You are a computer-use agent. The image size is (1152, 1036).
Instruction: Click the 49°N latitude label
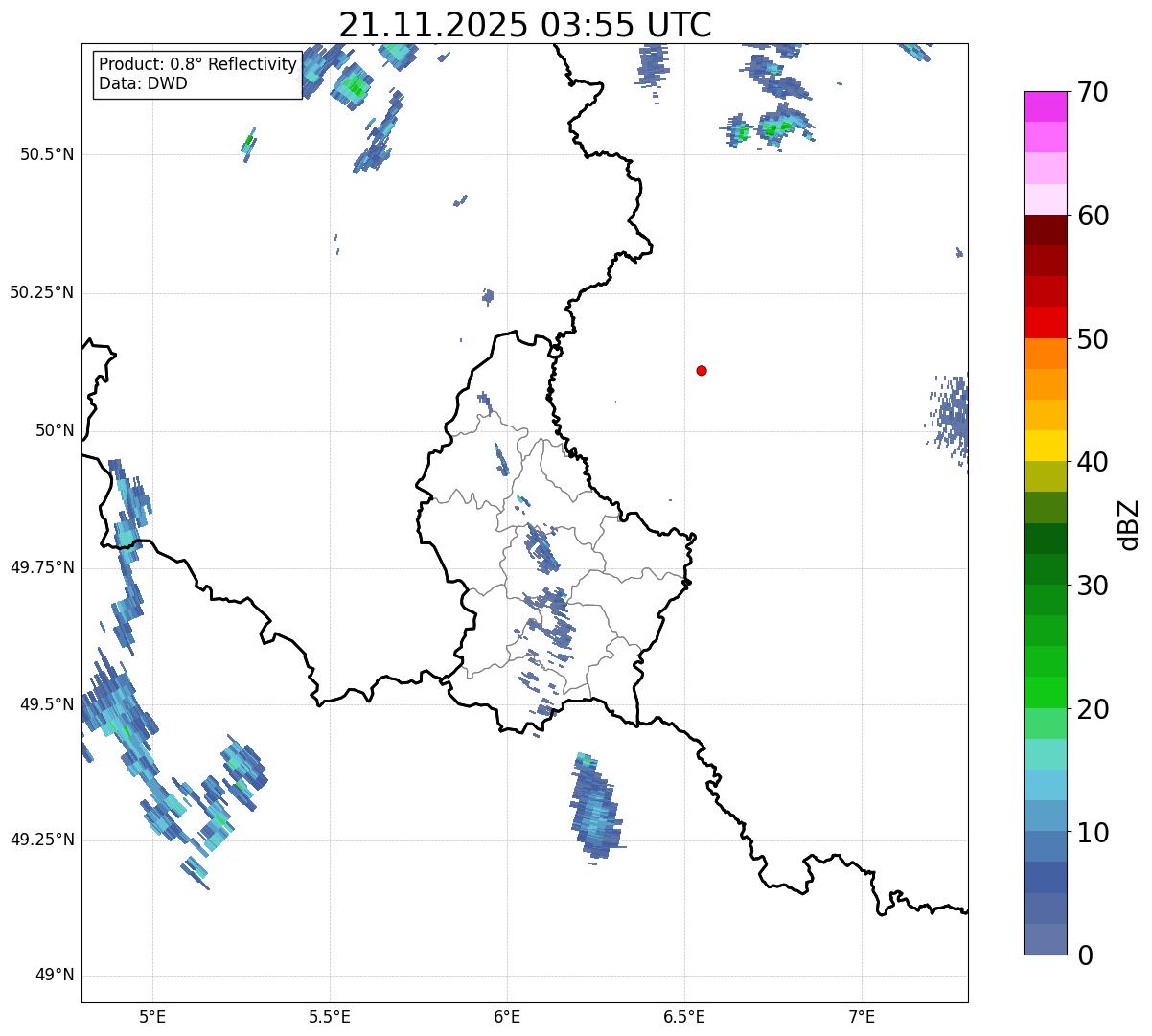(x=55, y=976)
